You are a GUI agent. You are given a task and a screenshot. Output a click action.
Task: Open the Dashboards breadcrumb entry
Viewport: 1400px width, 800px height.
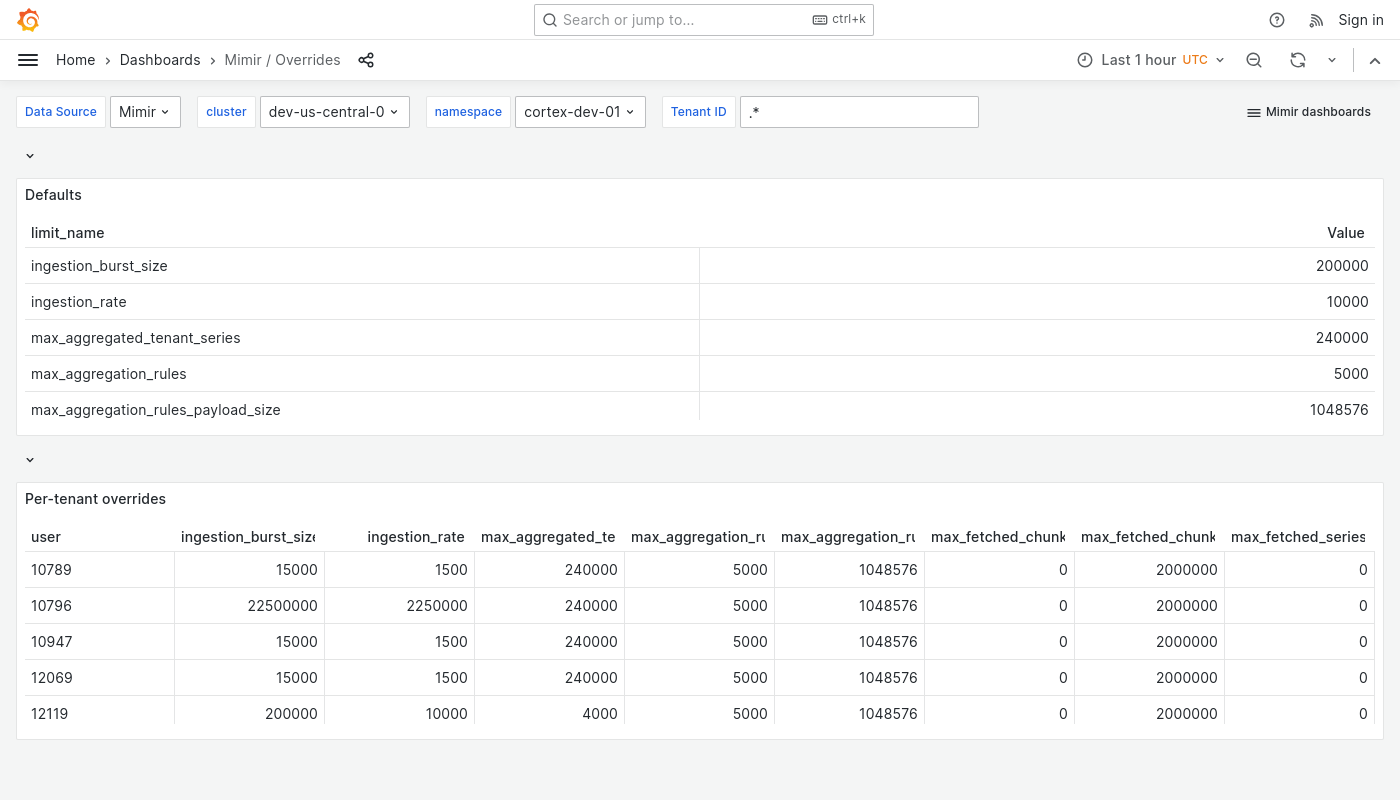pyautogui.click(x=160, y=60)
